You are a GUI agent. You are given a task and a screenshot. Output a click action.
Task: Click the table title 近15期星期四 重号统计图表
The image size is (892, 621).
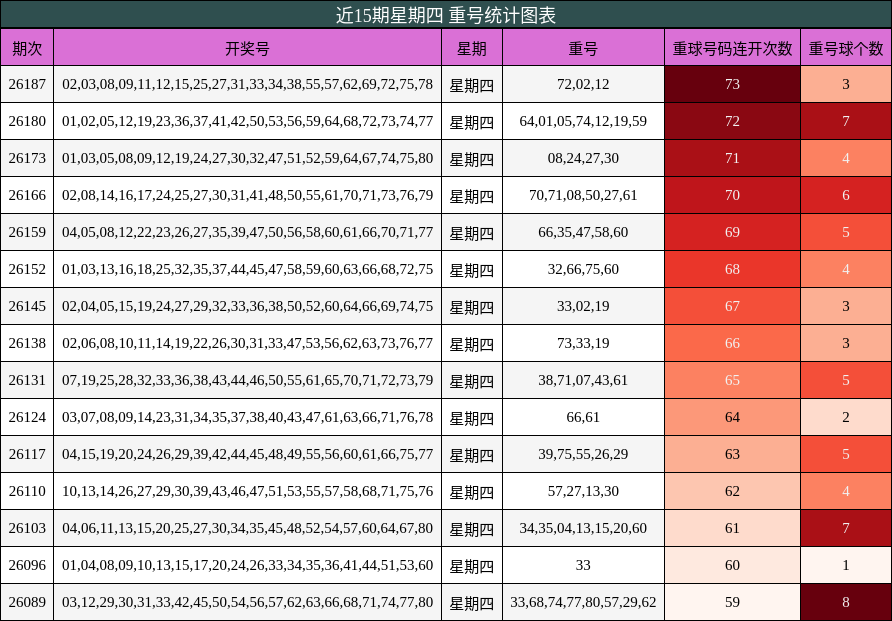point(445,15)
